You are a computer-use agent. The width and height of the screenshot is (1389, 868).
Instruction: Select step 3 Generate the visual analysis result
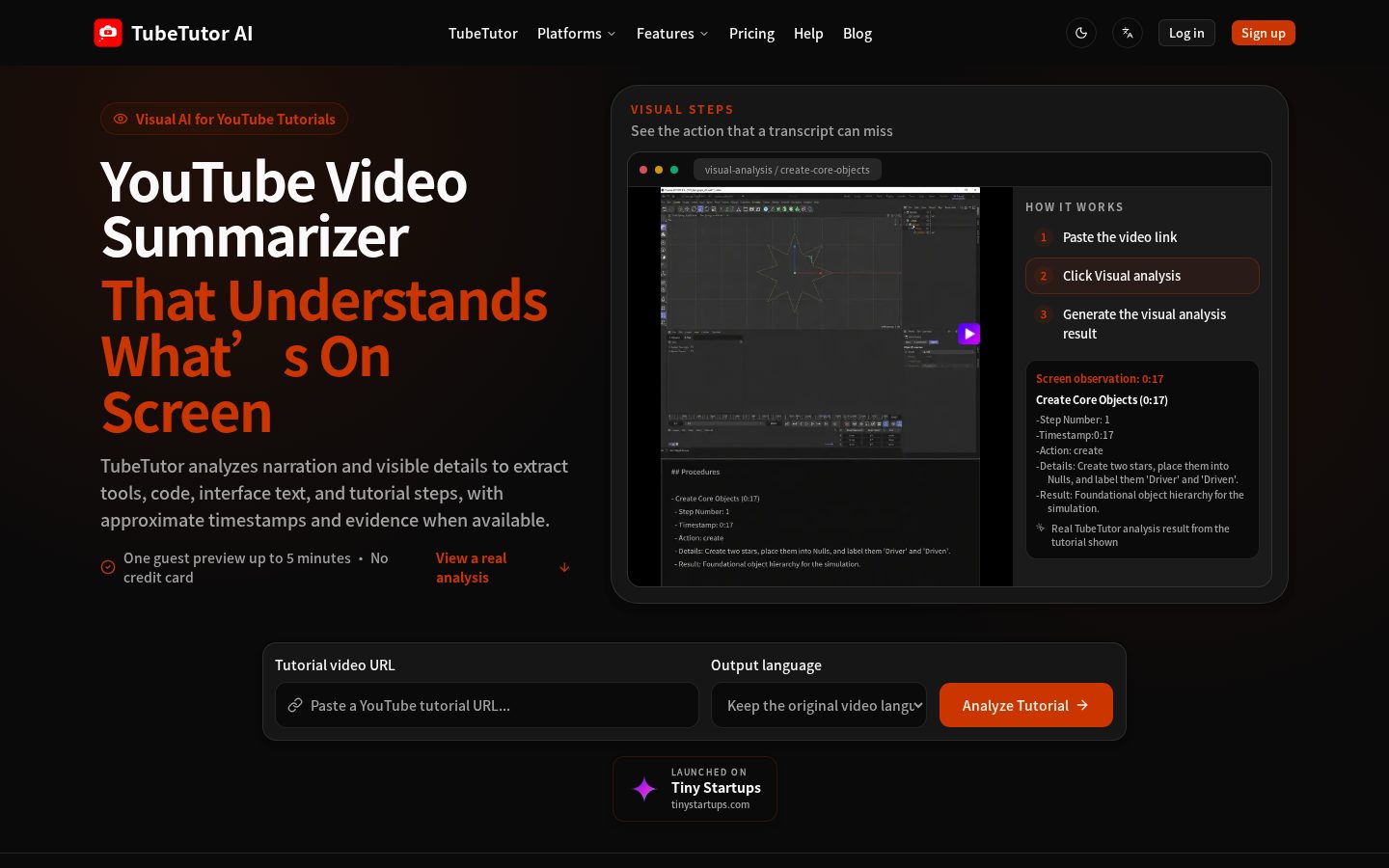tap(1142, 324)
